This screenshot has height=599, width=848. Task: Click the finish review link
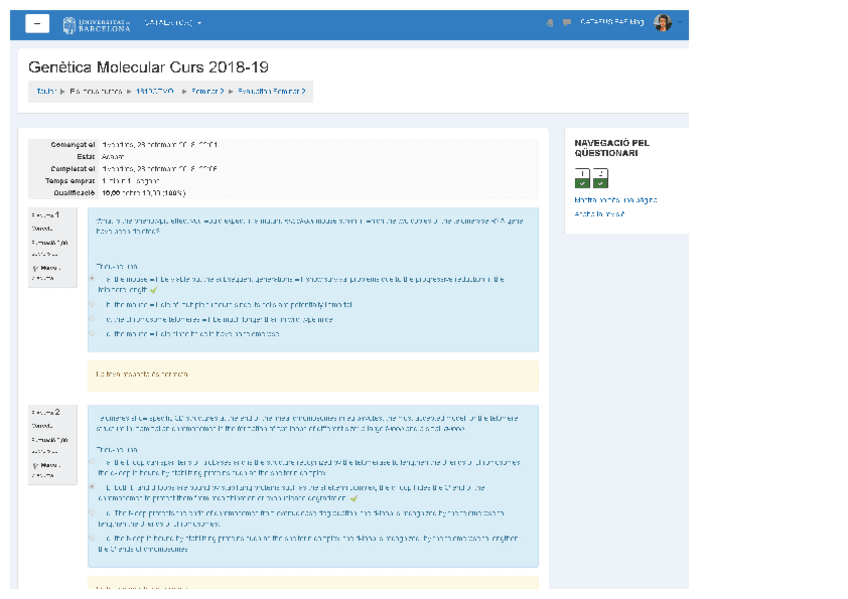[599, 214]
